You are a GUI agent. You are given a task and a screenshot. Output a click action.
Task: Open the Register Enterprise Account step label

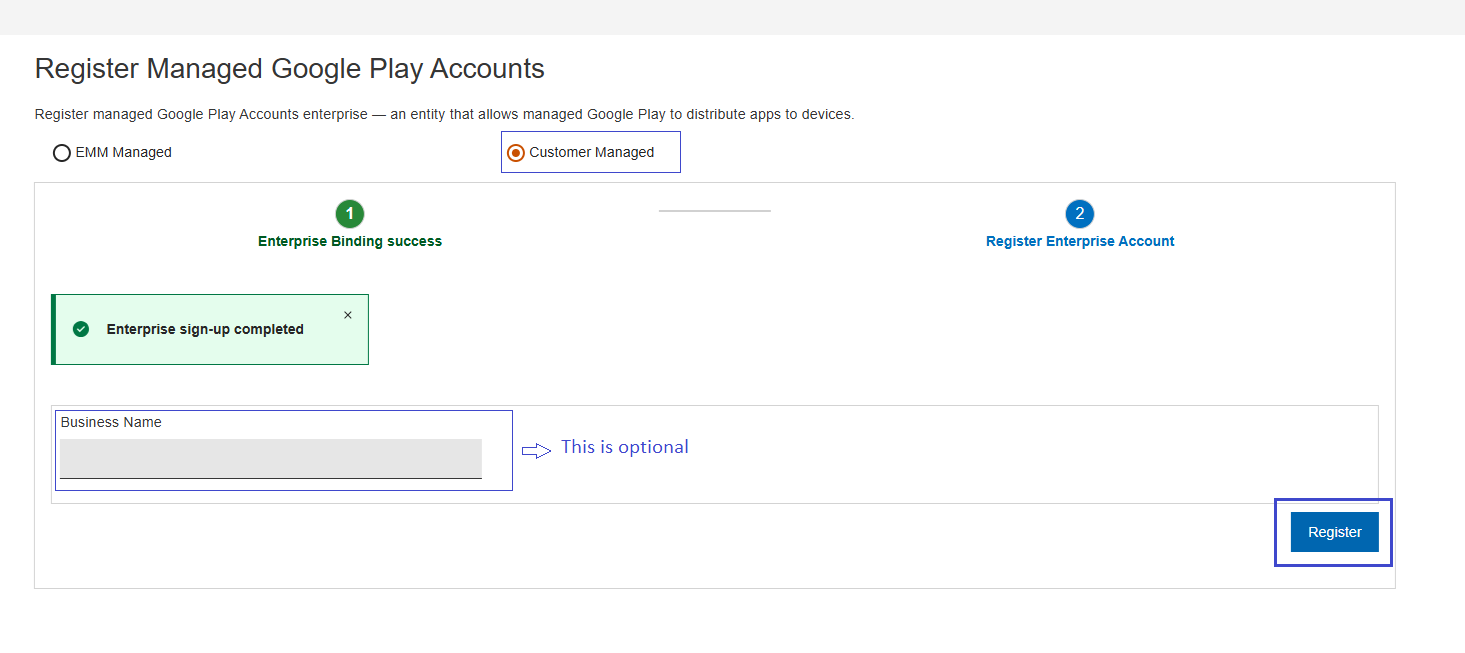(1080, 241)
